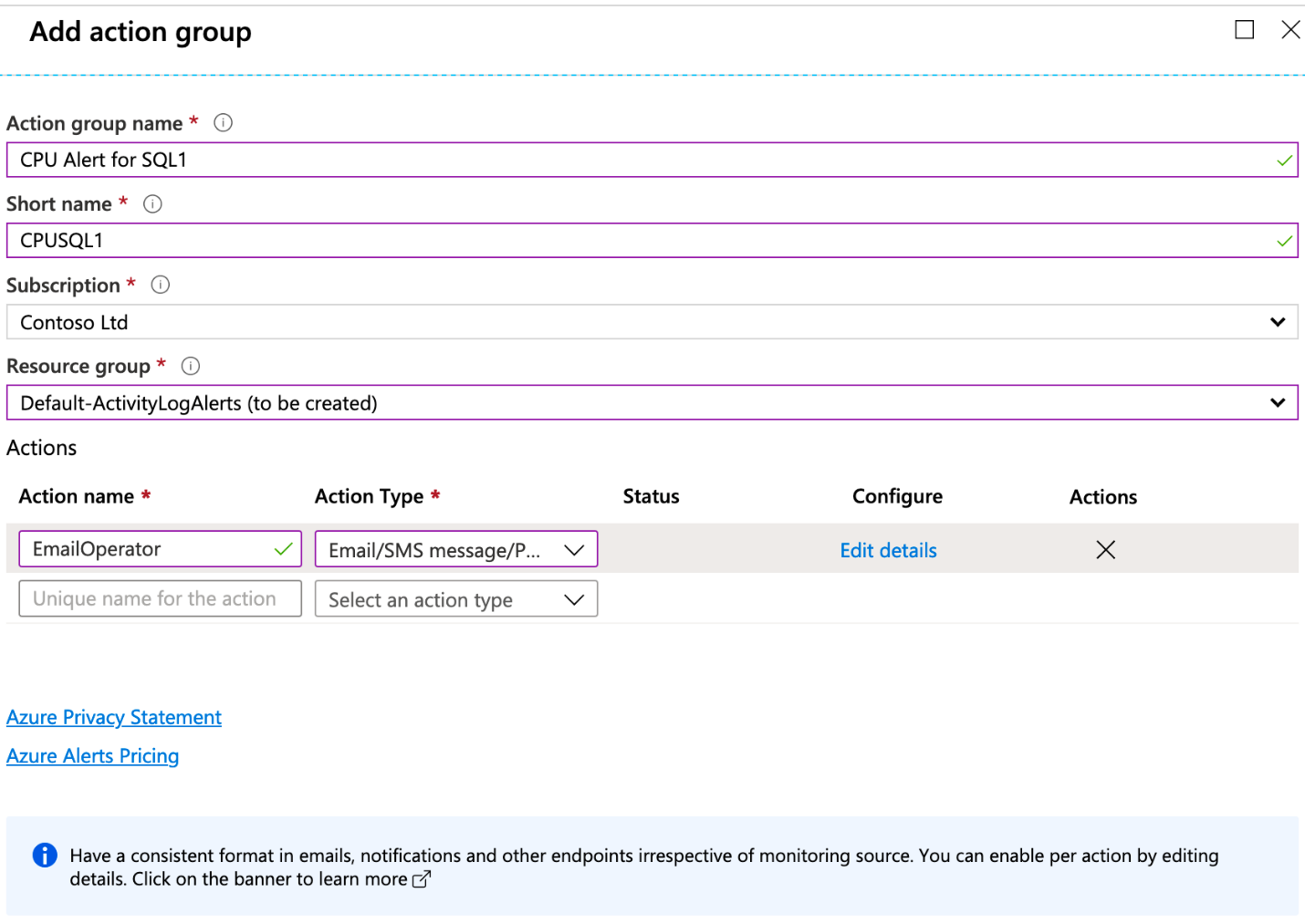
Task: Click the Short name field CPUSQL1
Action: tap(652, 241)
